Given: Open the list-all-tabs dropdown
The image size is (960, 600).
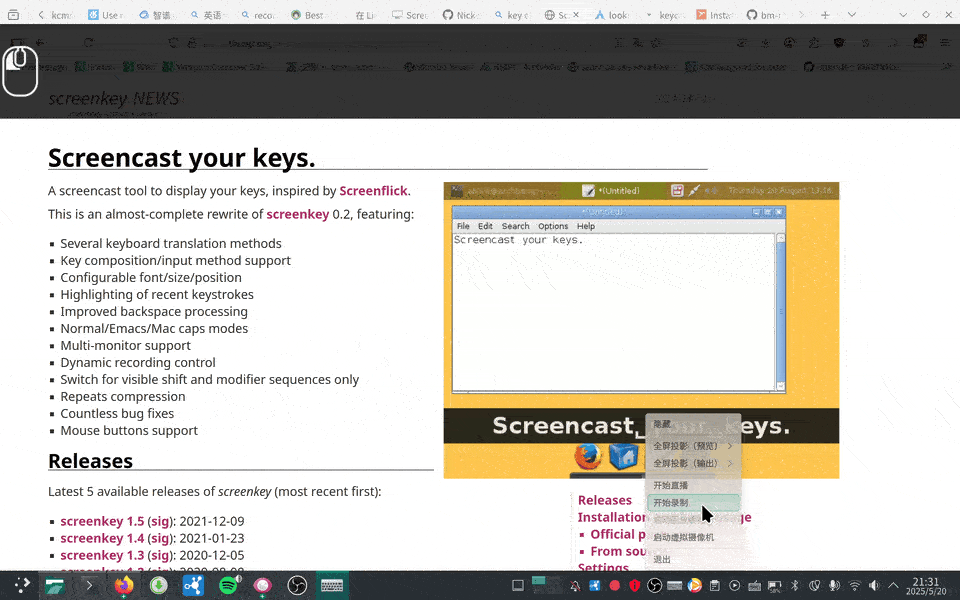Looking at the screenshot, I should click(852, 15).
